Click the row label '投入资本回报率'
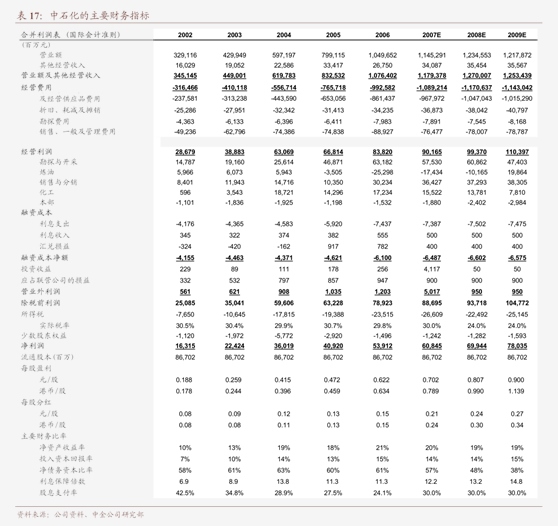 click(66, 459)
